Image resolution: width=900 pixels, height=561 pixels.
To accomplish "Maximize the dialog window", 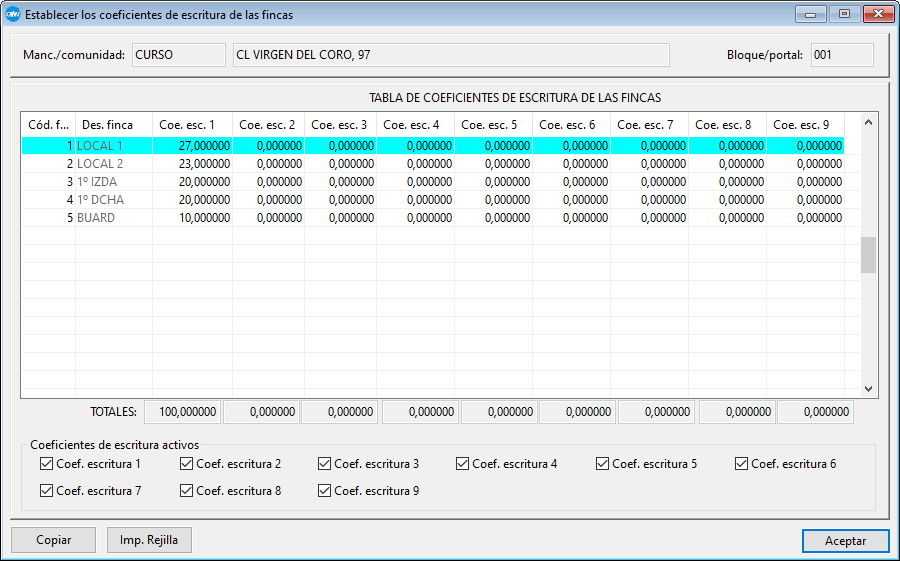I will point(844,14).
